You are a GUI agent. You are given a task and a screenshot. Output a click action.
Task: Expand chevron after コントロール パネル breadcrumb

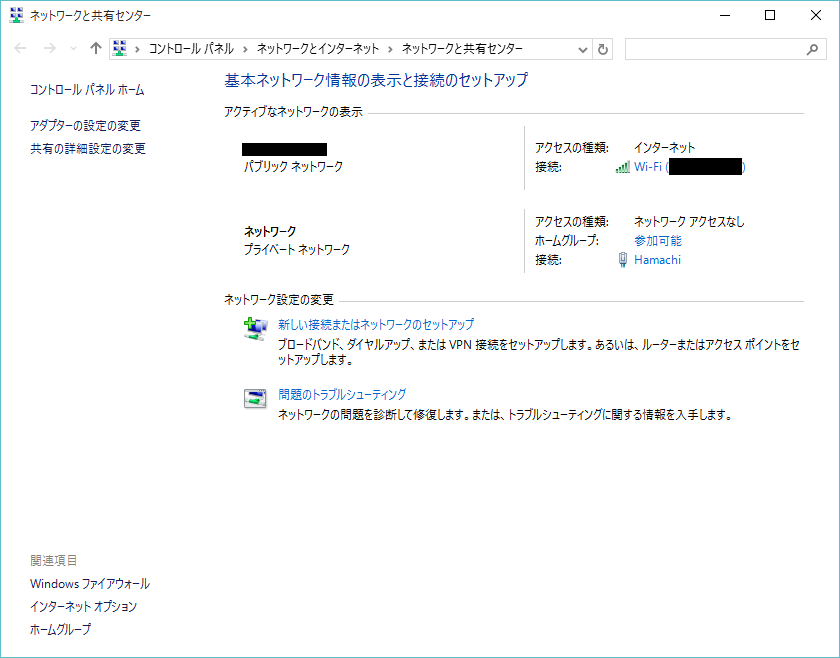pyautogui.click(x=245, y=48)
